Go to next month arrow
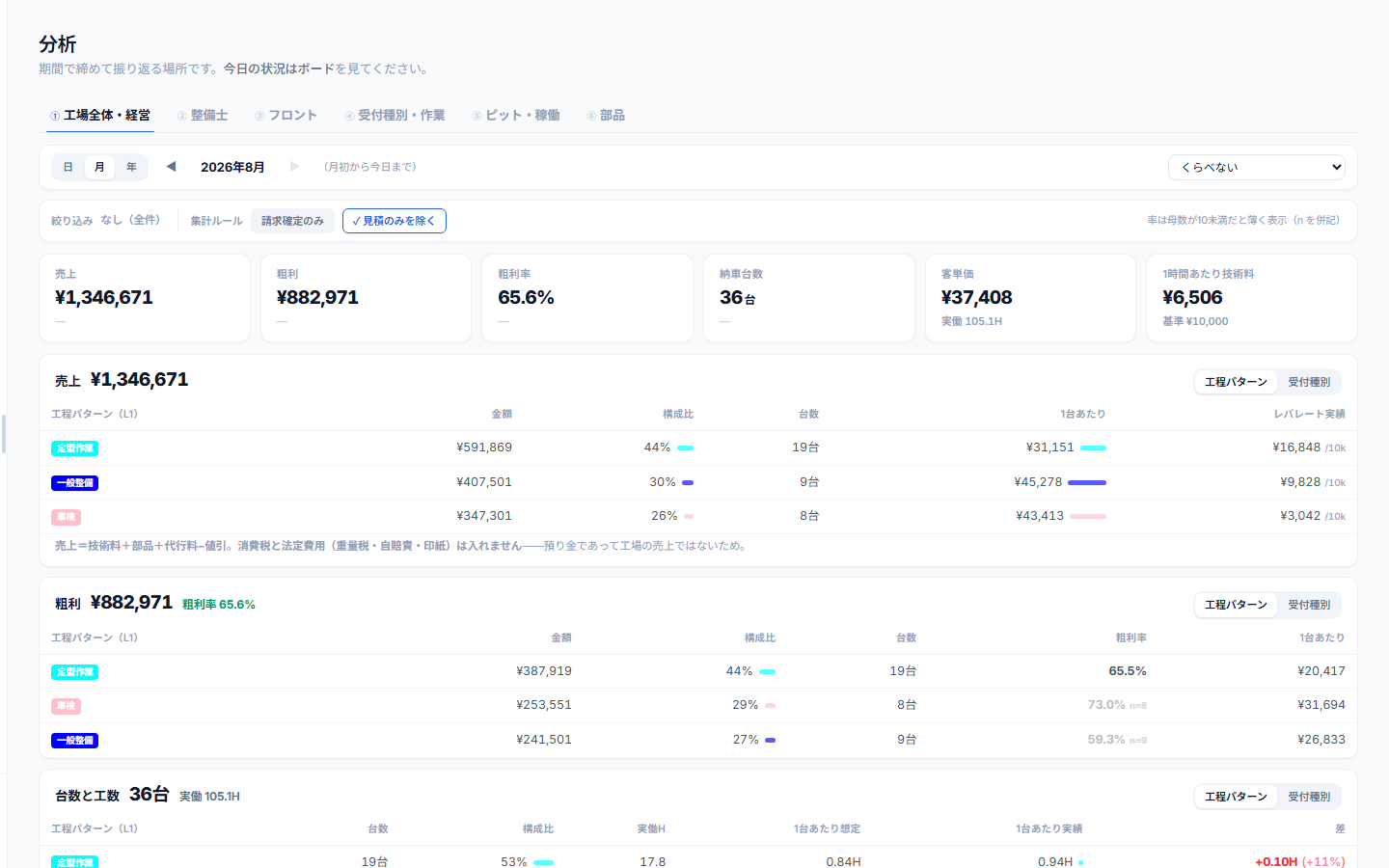 tap(294, 167)
